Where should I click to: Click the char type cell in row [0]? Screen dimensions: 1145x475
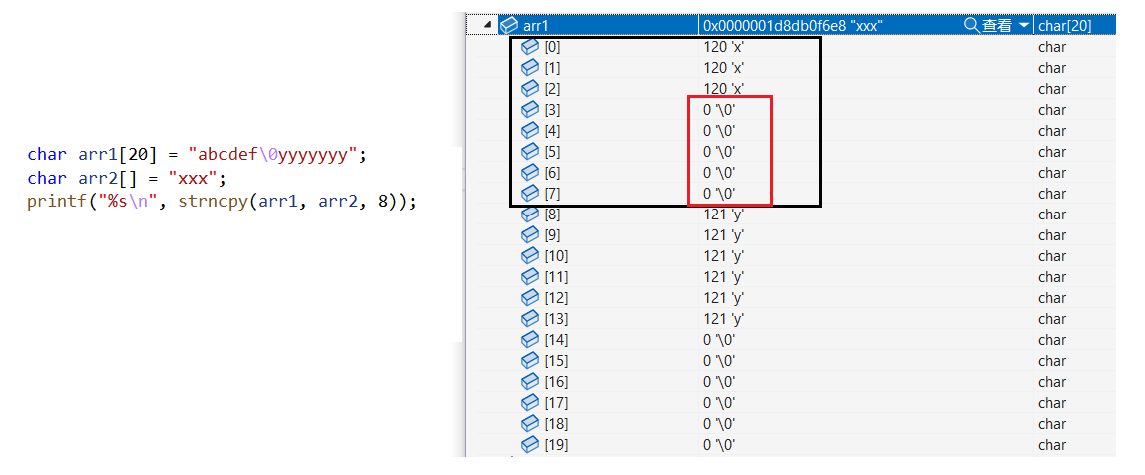point(1052,47)
